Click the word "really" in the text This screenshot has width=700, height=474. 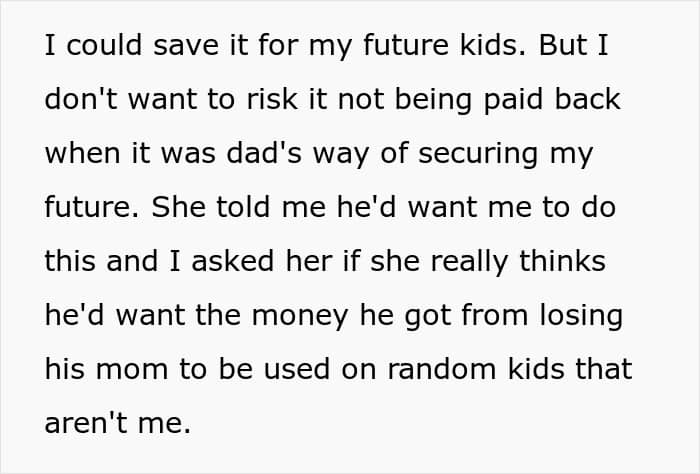[x=469, y=263]
